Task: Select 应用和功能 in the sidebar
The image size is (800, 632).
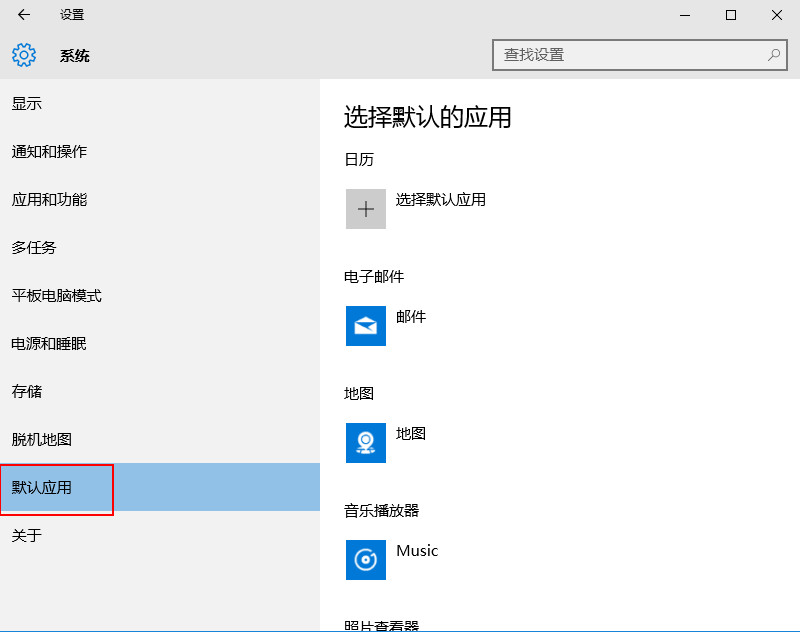Action: 49,200
